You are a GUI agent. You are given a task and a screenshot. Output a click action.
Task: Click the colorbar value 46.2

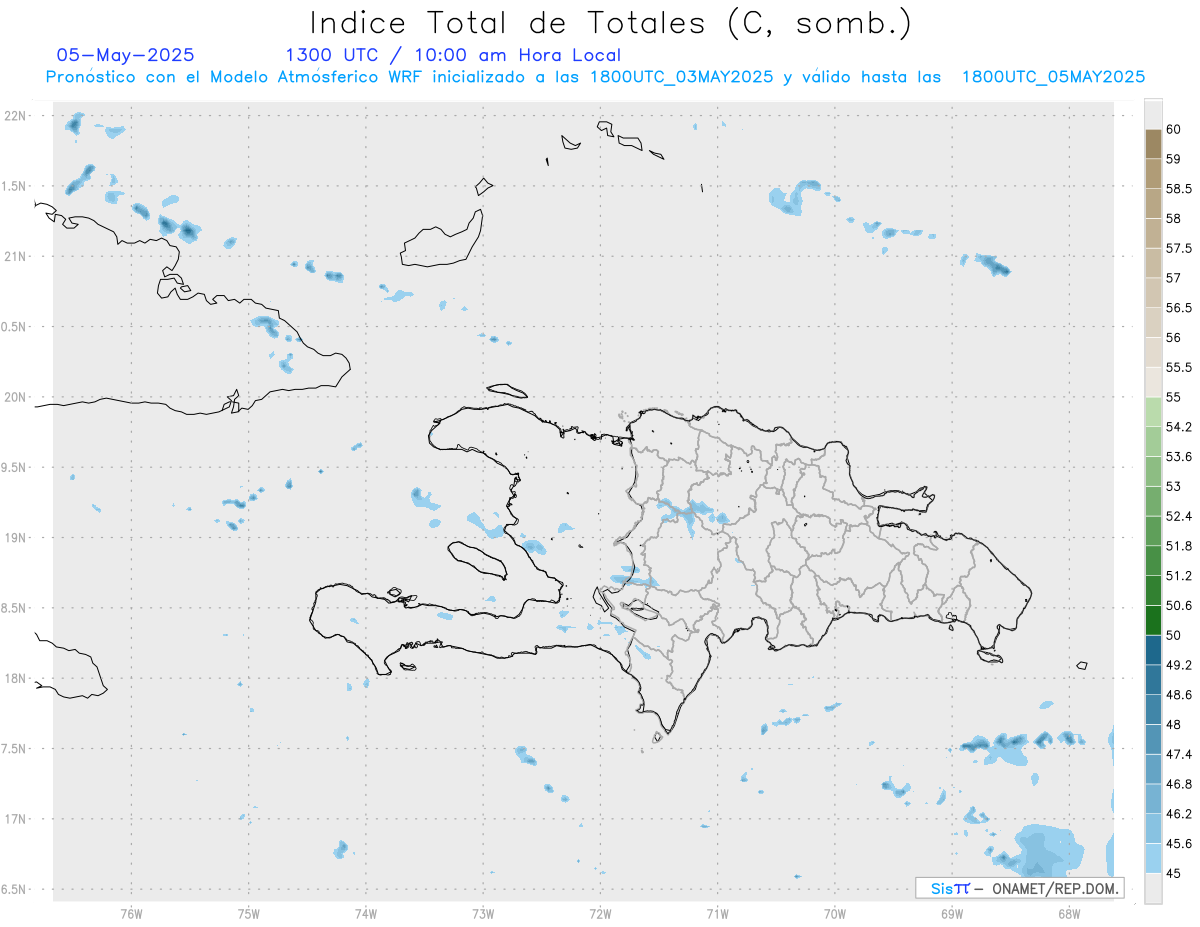[x=1178, y=814]
